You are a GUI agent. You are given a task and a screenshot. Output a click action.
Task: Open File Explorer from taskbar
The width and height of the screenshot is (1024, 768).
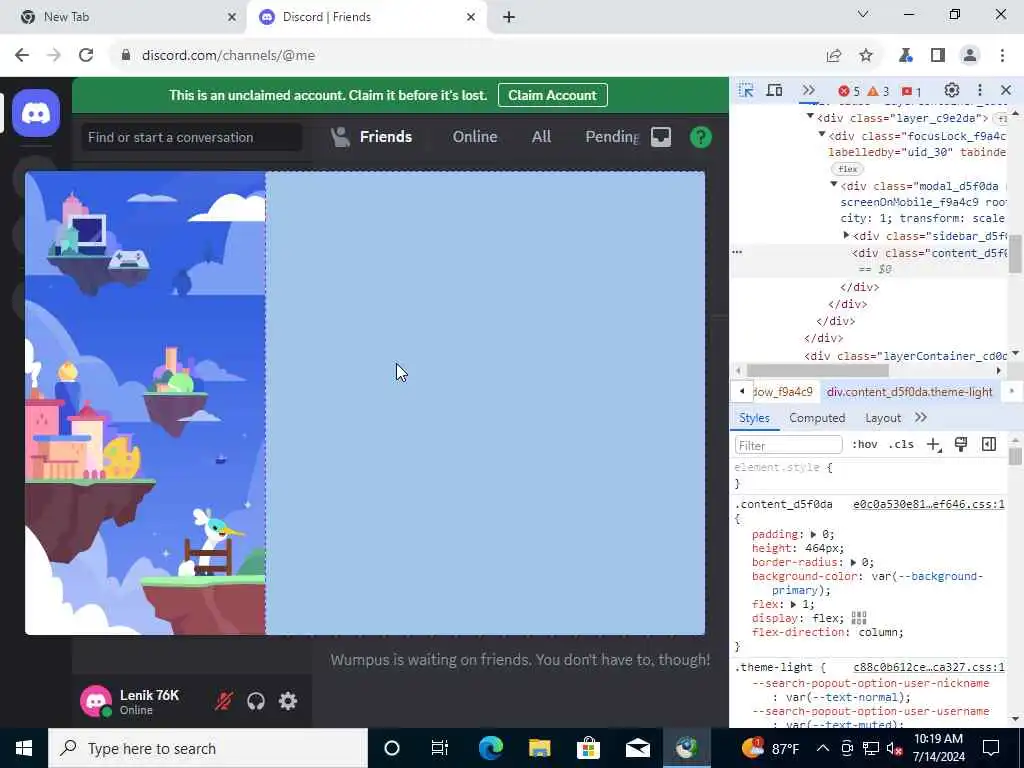[x=539, y=748]
